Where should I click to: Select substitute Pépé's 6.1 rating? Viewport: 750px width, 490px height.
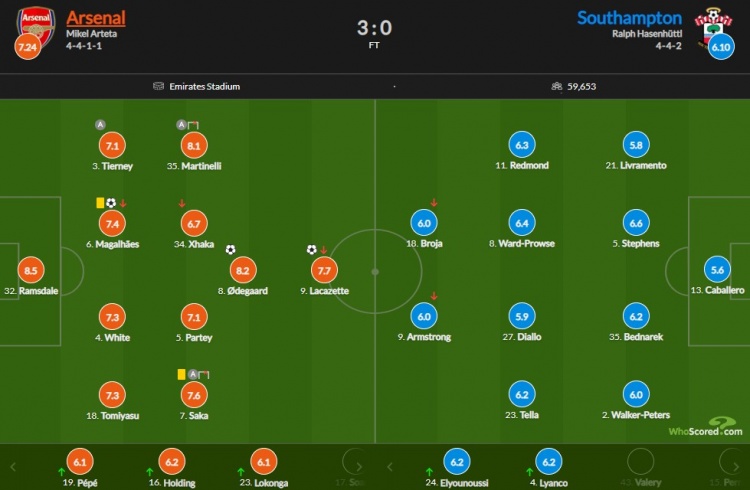[80, 462]
